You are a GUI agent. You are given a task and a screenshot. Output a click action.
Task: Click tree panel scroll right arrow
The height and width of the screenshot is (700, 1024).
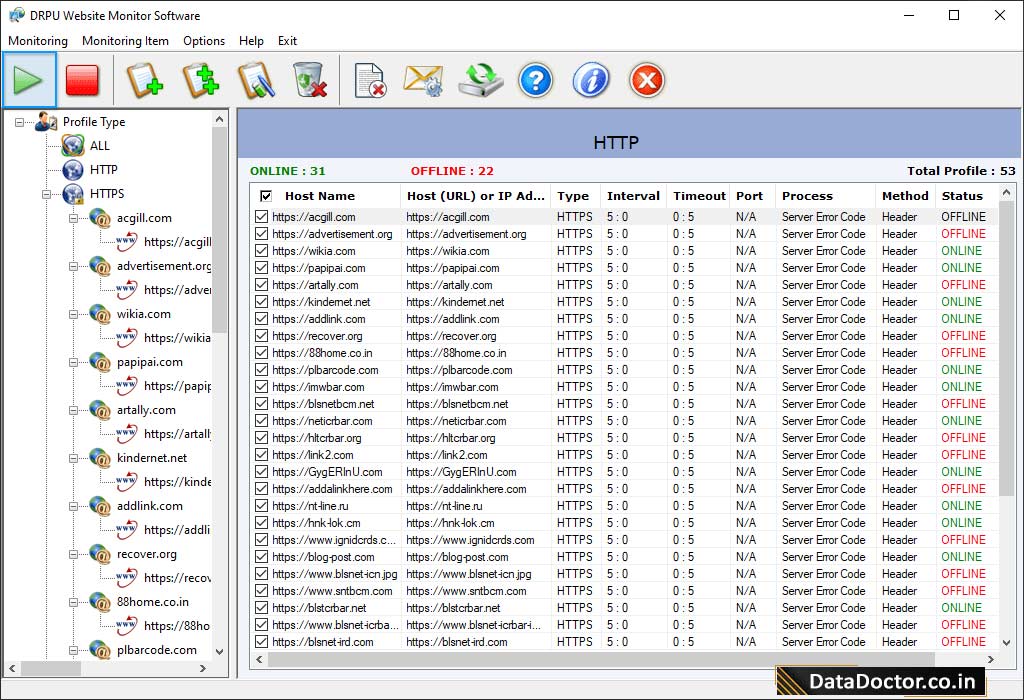pos(202,669)
